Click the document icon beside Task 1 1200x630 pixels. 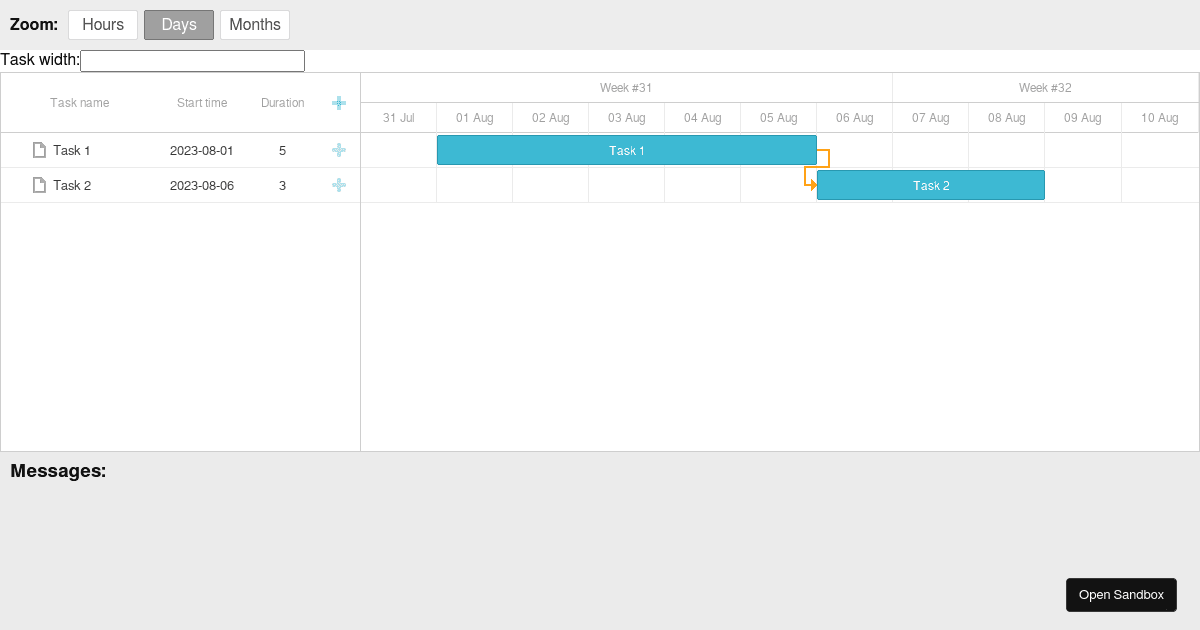[40, 150]
